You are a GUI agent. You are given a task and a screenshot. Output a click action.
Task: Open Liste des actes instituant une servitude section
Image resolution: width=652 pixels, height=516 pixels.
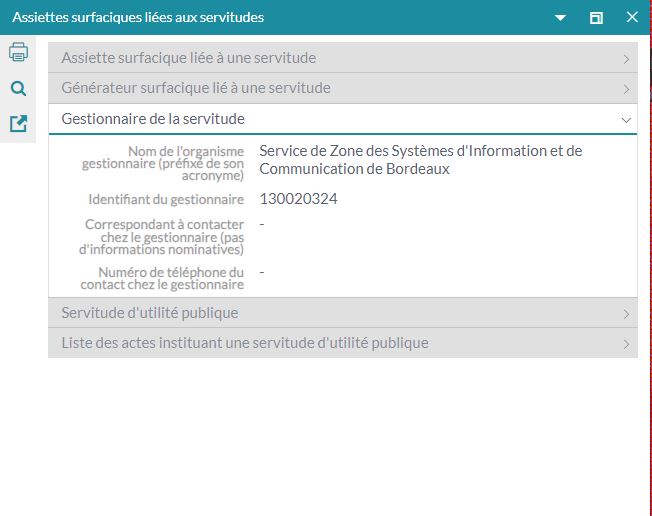245,343
